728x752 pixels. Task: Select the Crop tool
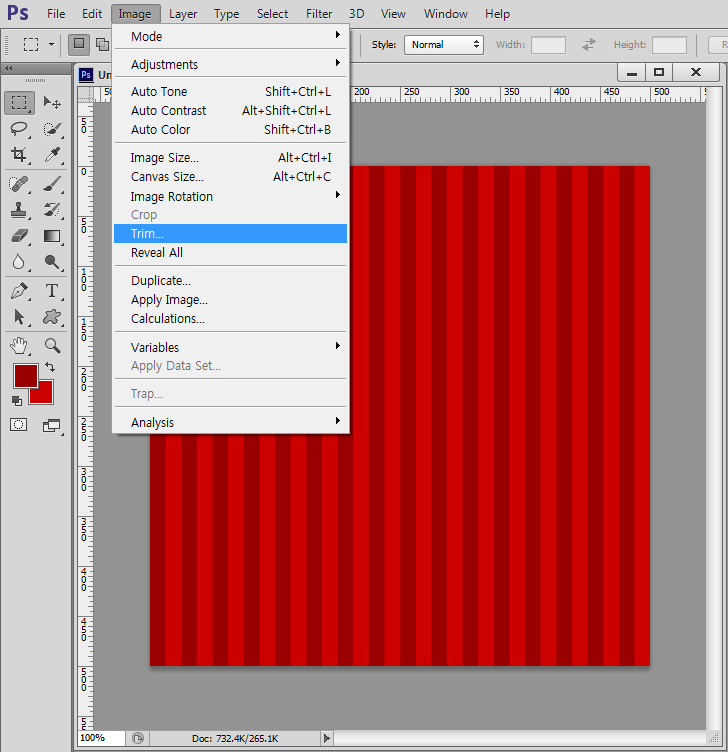[x=19, y=154]
